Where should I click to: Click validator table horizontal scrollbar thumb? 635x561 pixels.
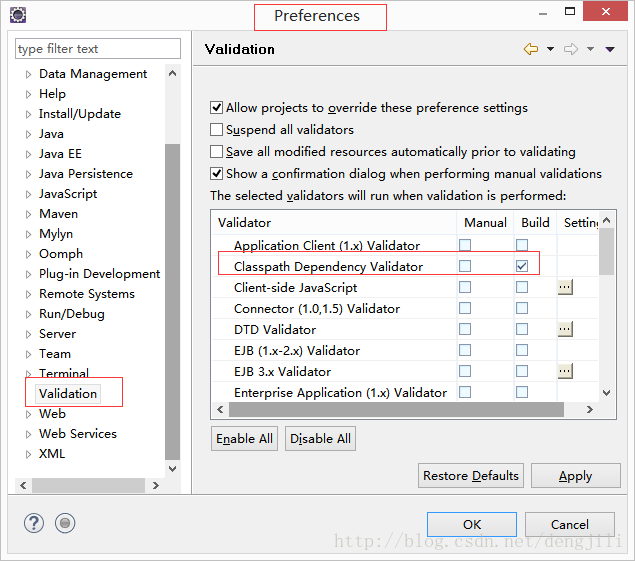396,409
